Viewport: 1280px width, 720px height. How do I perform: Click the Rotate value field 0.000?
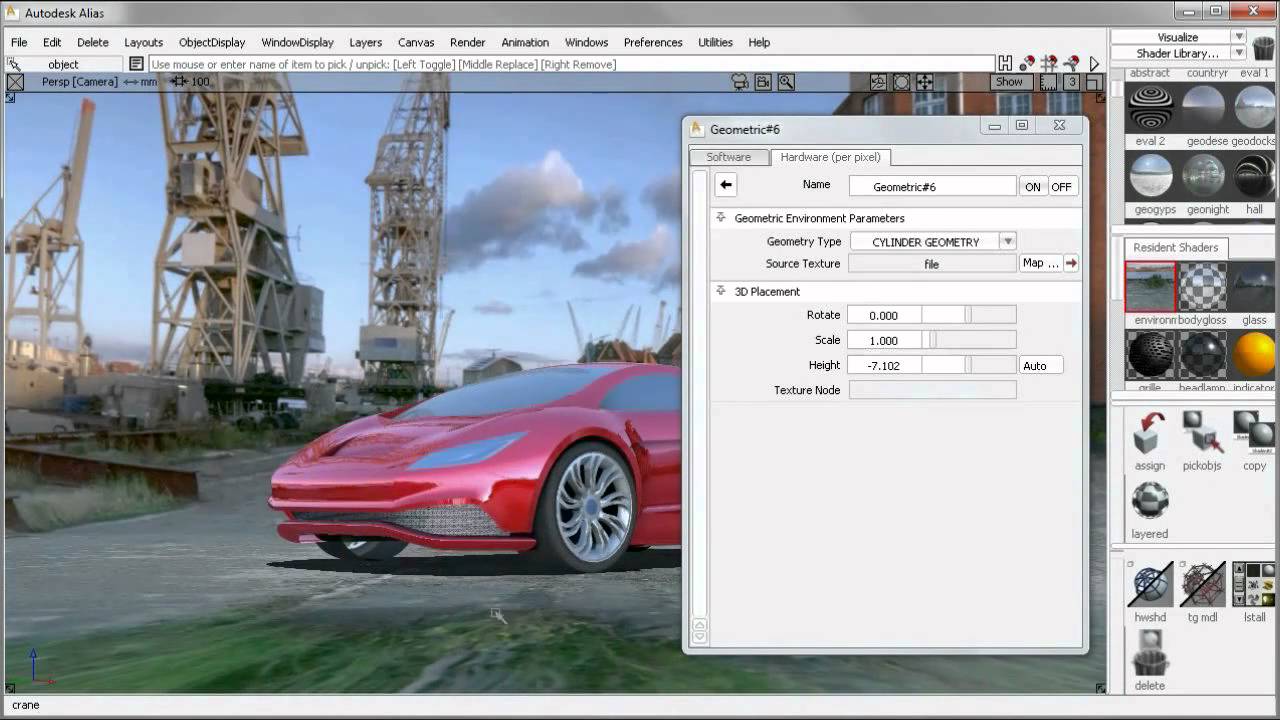883,314
